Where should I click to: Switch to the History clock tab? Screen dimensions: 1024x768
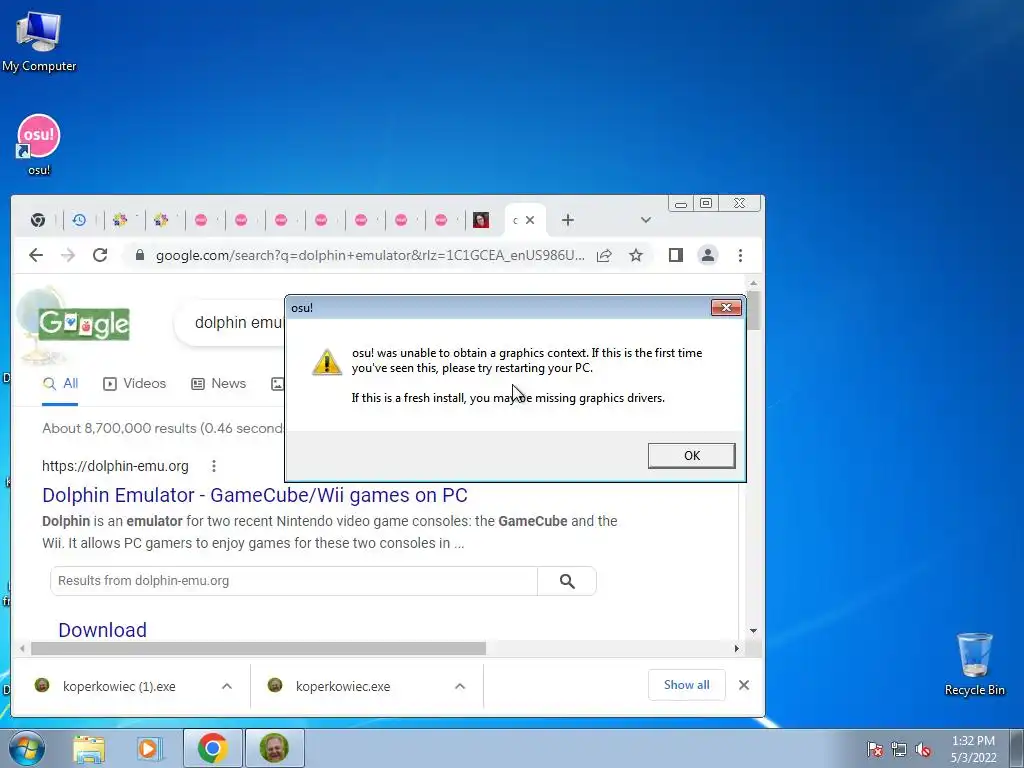tap(79, 220)
